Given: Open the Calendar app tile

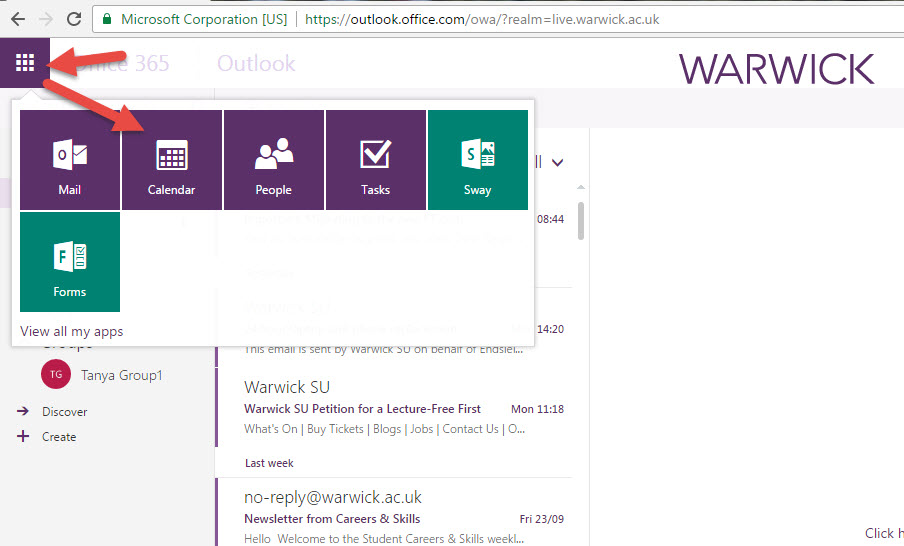Looking at the screenshot, I should coord(172,160).
